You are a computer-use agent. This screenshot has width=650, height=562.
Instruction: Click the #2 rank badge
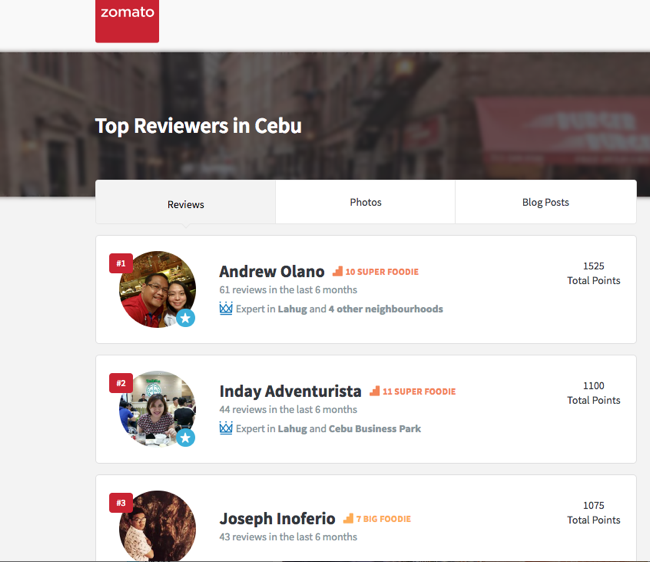[121, 383]
